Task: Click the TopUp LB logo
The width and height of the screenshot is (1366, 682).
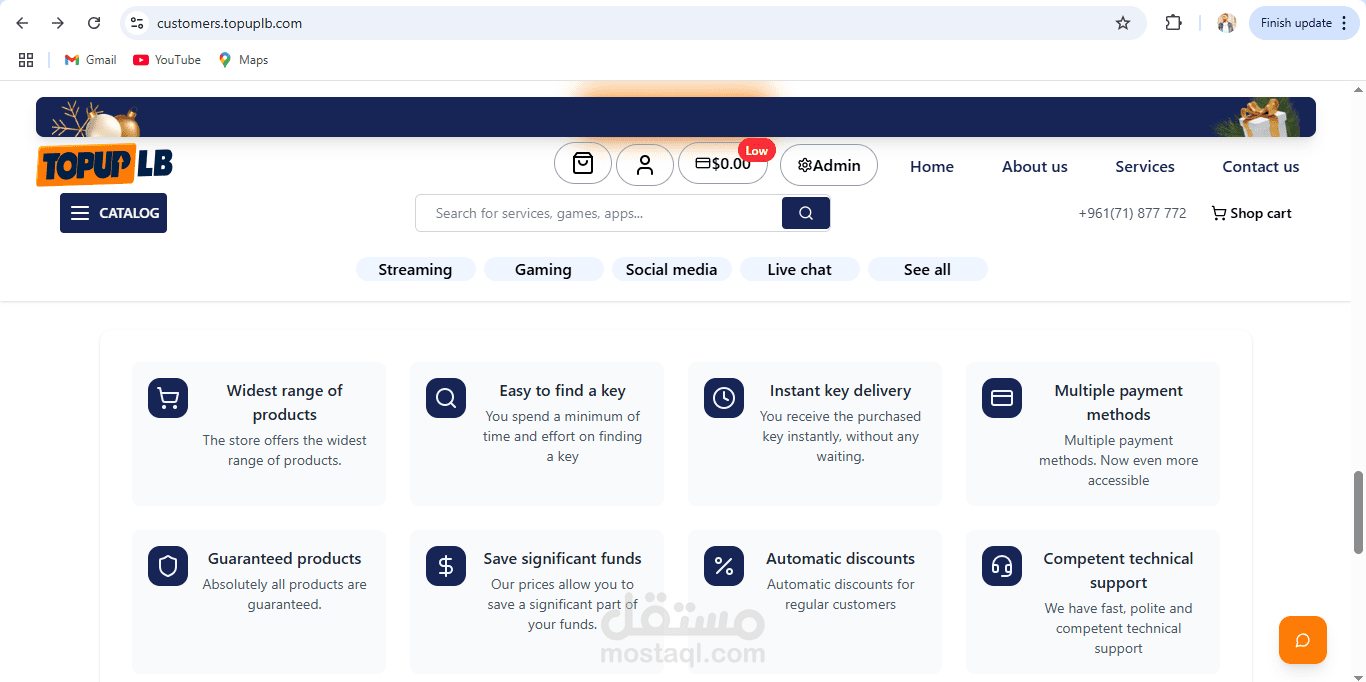Action: (x=105, y=165)
